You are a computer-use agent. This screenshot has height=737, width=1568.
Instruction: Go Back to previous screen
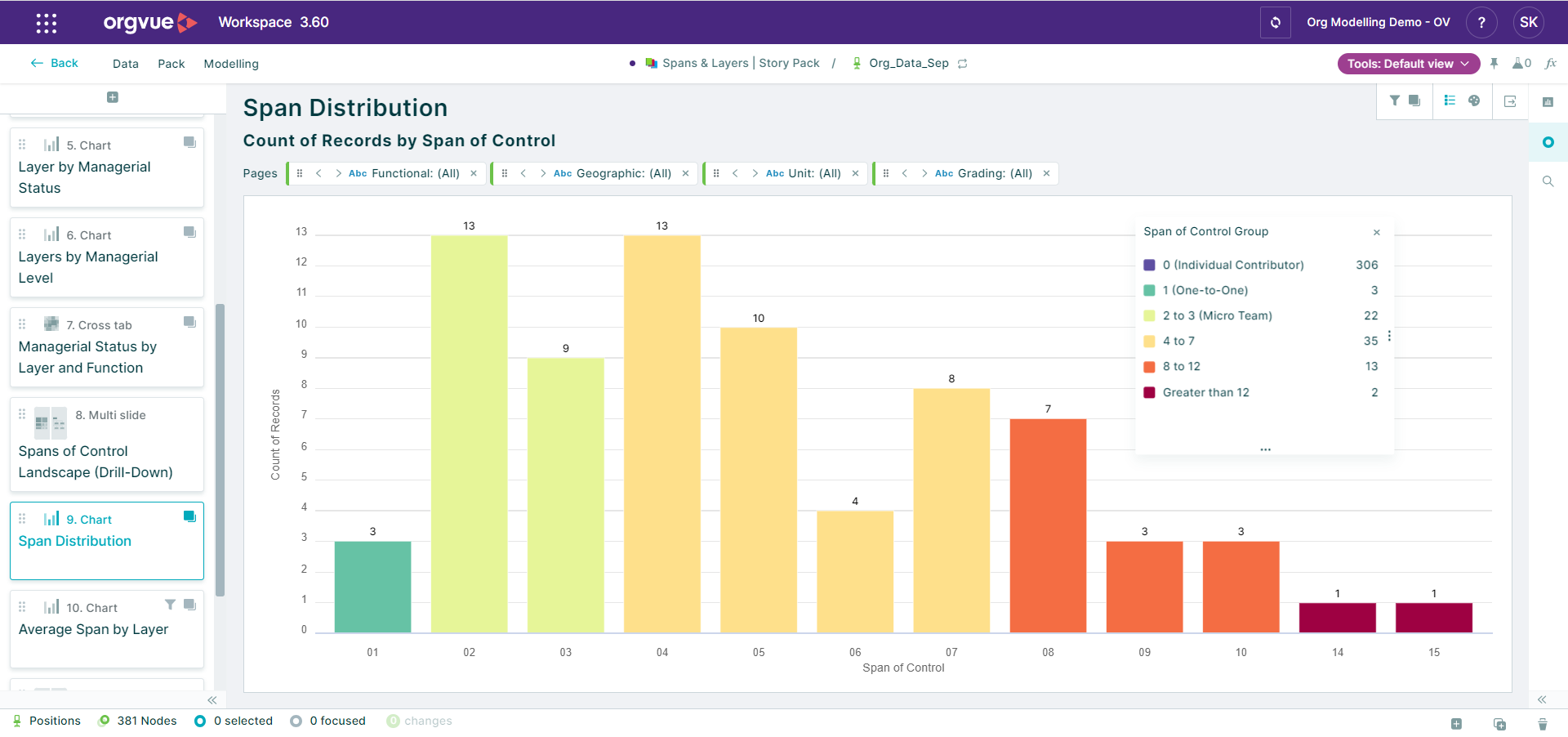55,63
